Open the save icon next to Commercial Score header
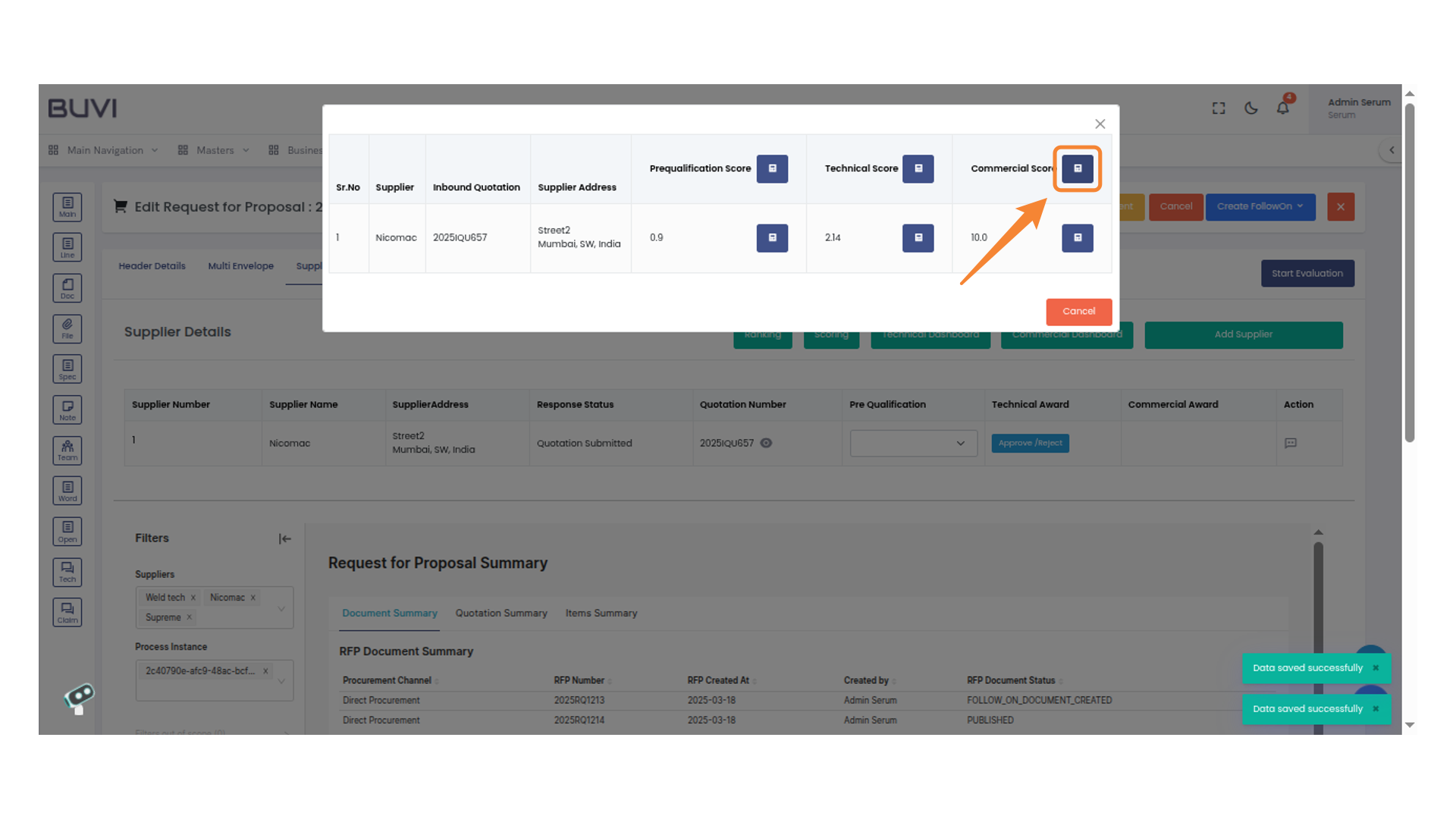 [x=1077, y=168]
